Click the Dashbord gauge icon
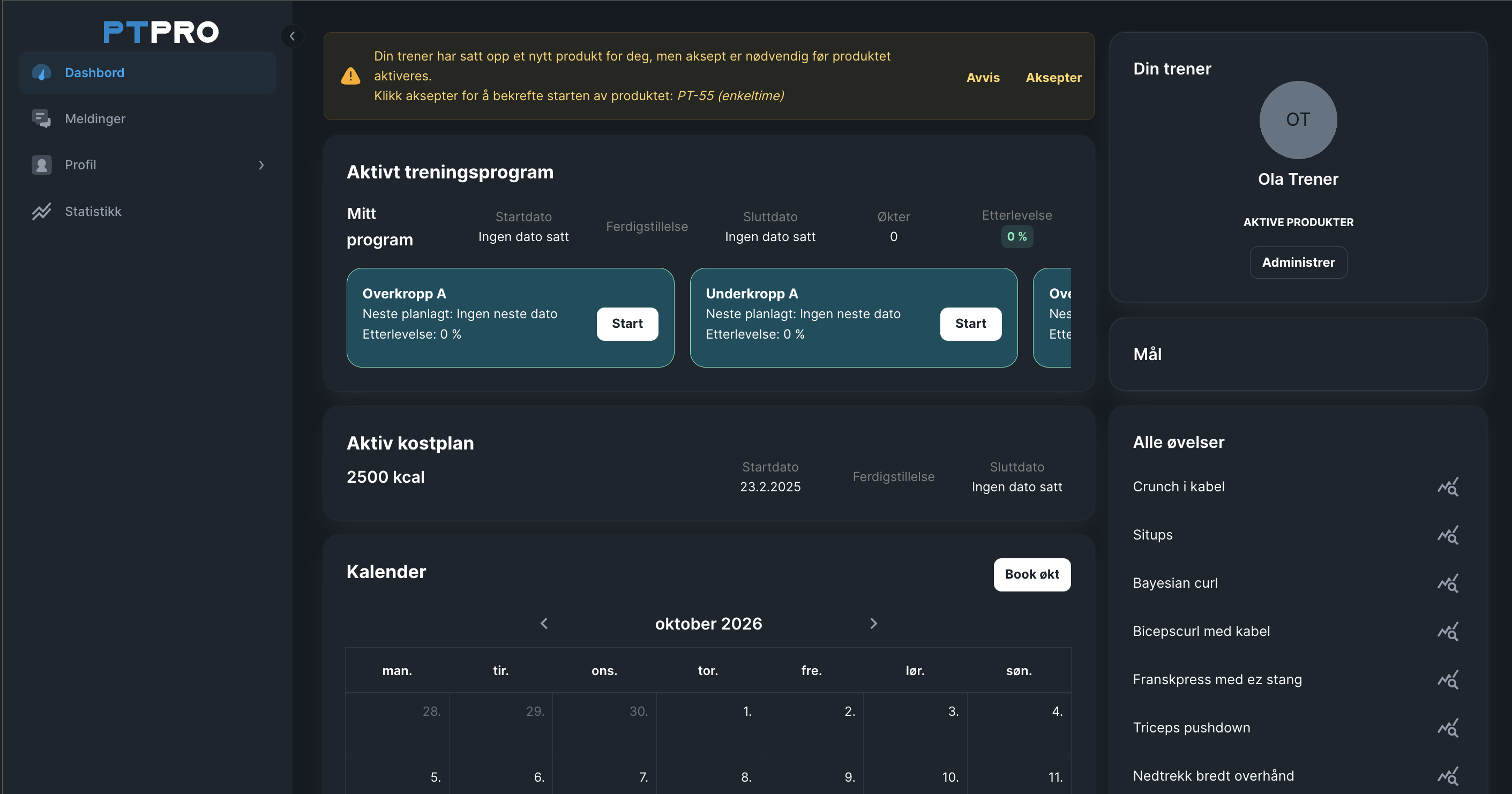Screen dimensions: 1512x794 [x=41, y=73]
